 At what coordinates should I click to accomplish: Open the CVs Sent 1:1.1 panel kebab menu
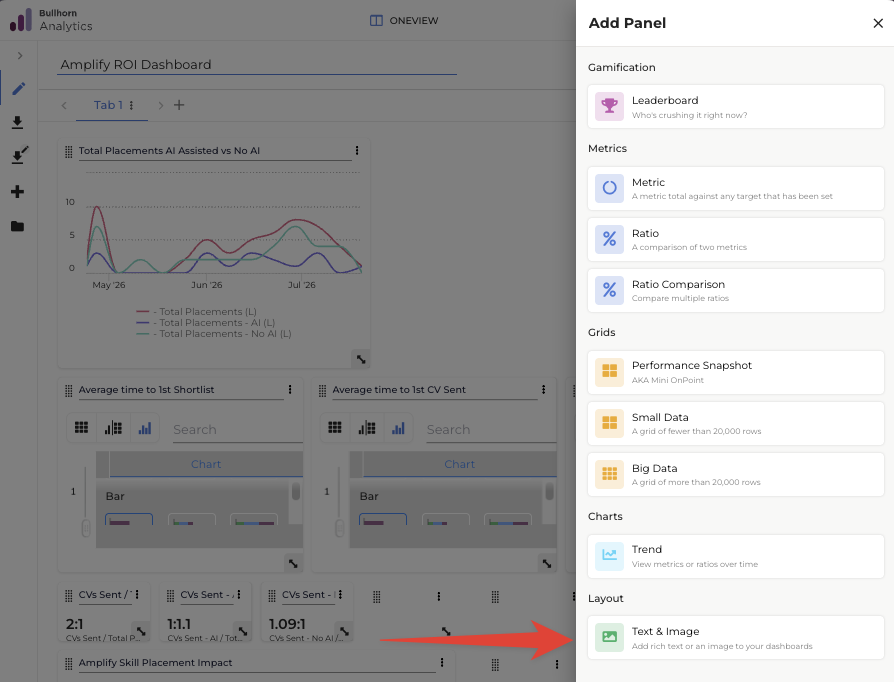[x=239, y=595]
